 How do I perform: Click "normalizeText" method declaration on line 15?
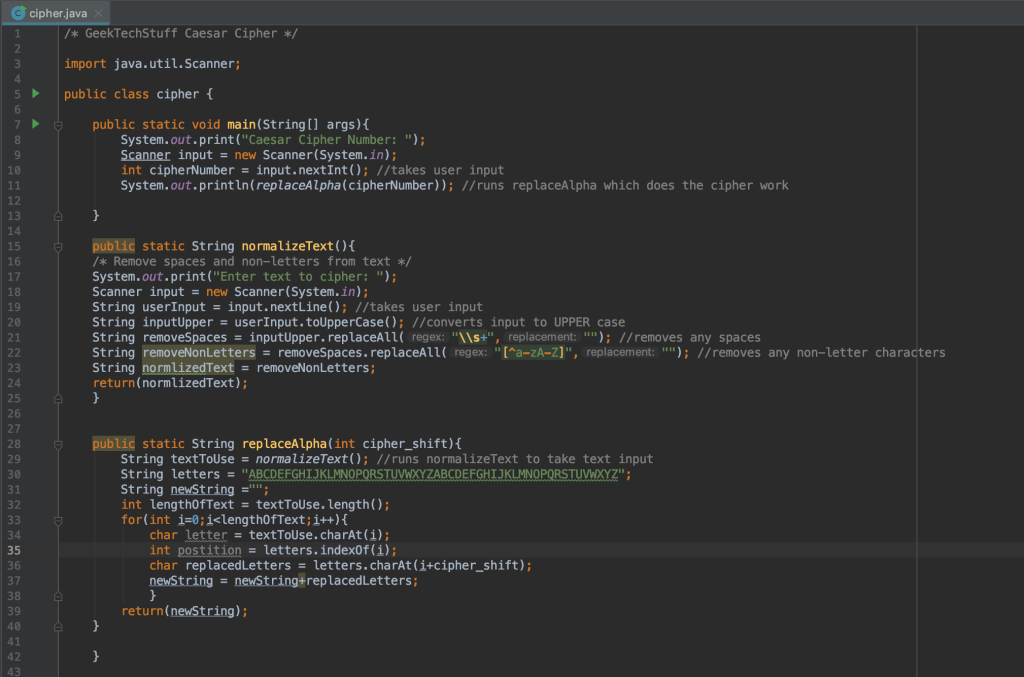coord(287,246)
